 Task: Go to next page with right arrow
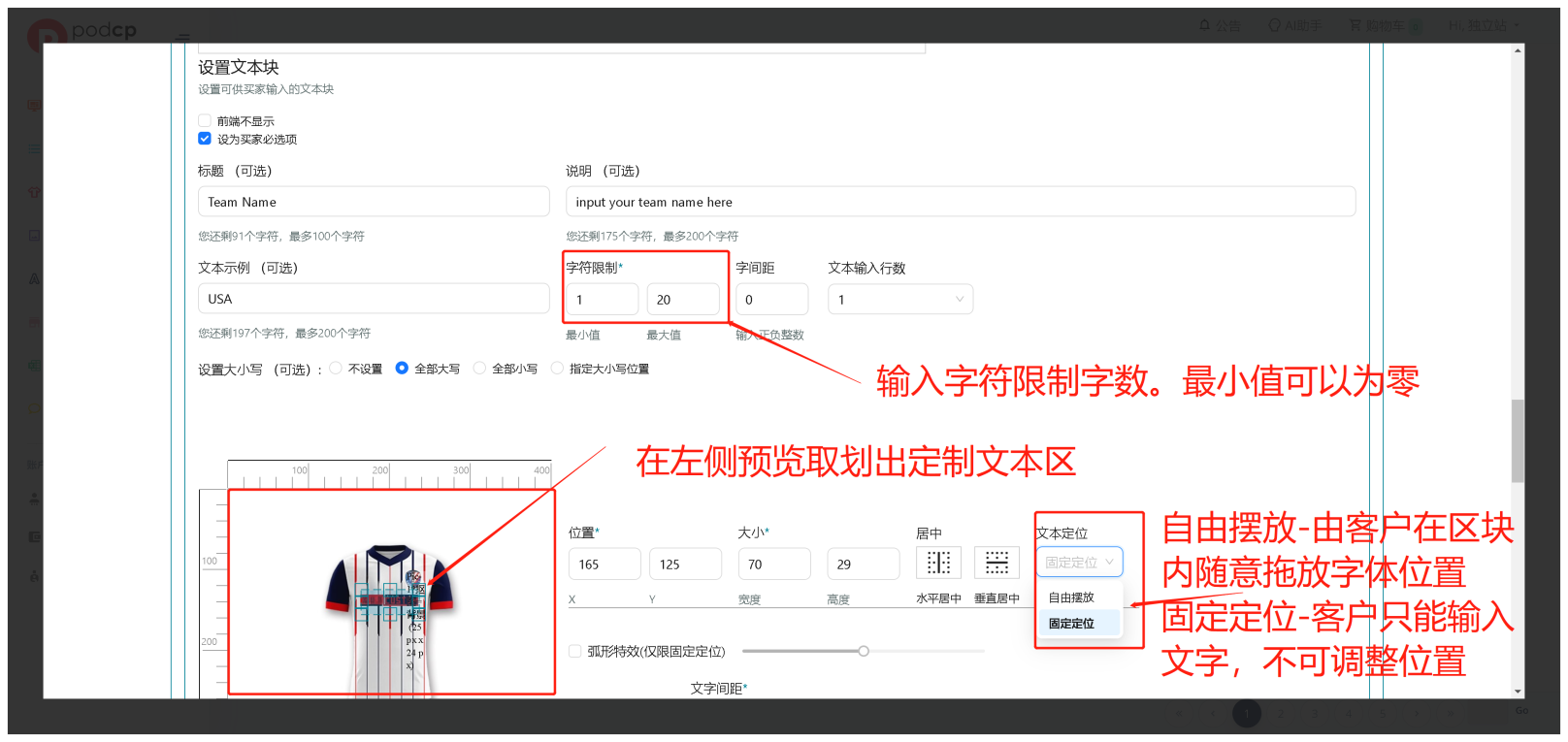1417,713
